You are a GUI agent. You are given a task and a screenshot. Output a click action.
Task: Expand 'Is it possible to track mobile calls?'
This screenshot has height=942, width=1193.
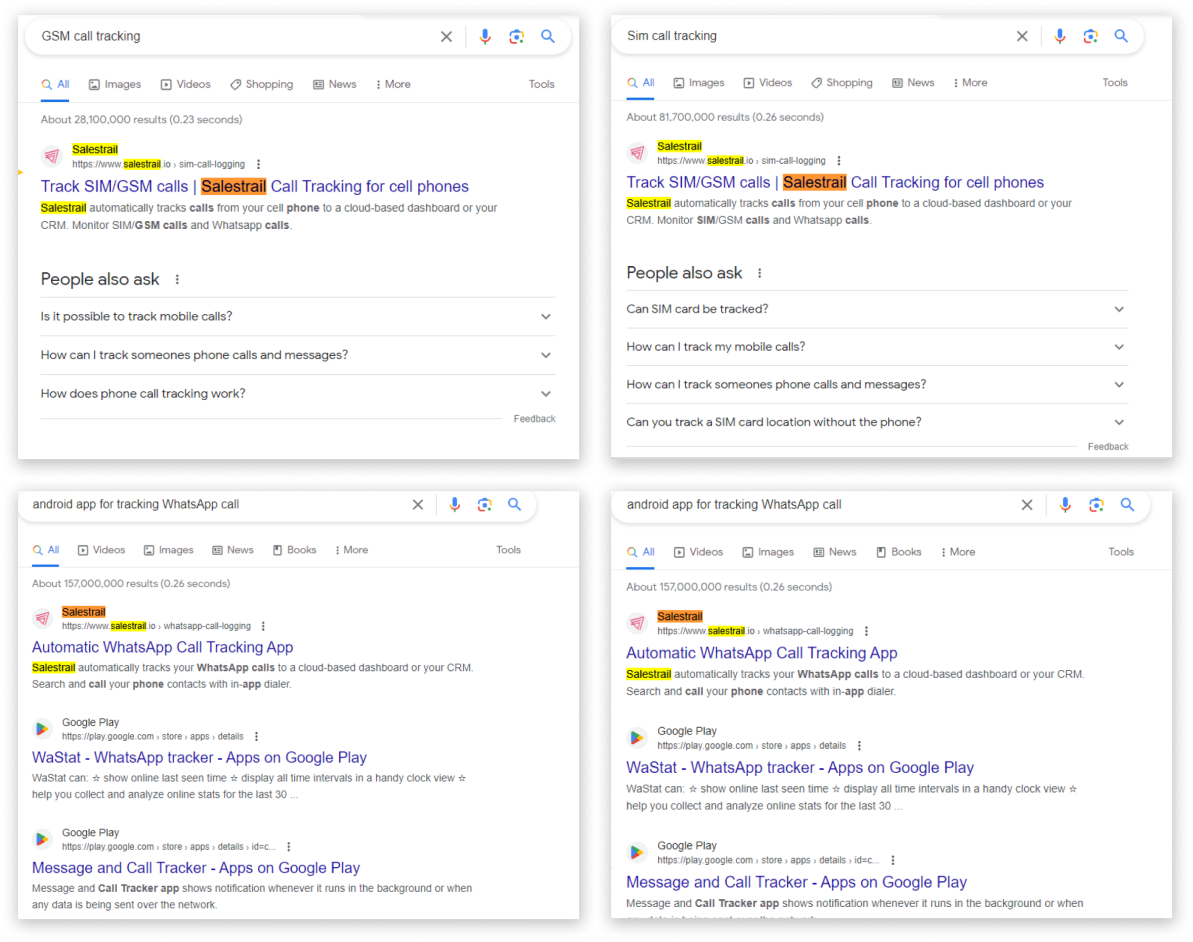click(297, 317)
